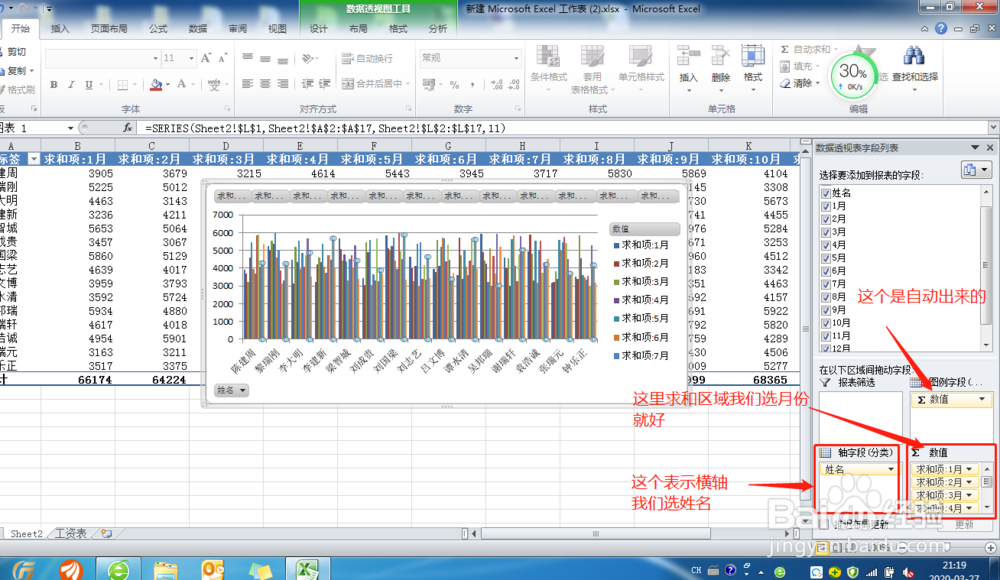This screenshot has width=1000, height=580.
Task: Uncheck the 姓名 field checkbox
Action: [x=826, y=193]
